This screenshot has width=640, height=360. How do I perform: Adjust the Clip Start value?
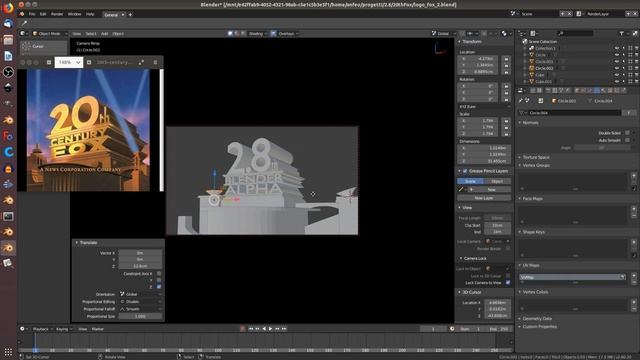tap(497, 225)
